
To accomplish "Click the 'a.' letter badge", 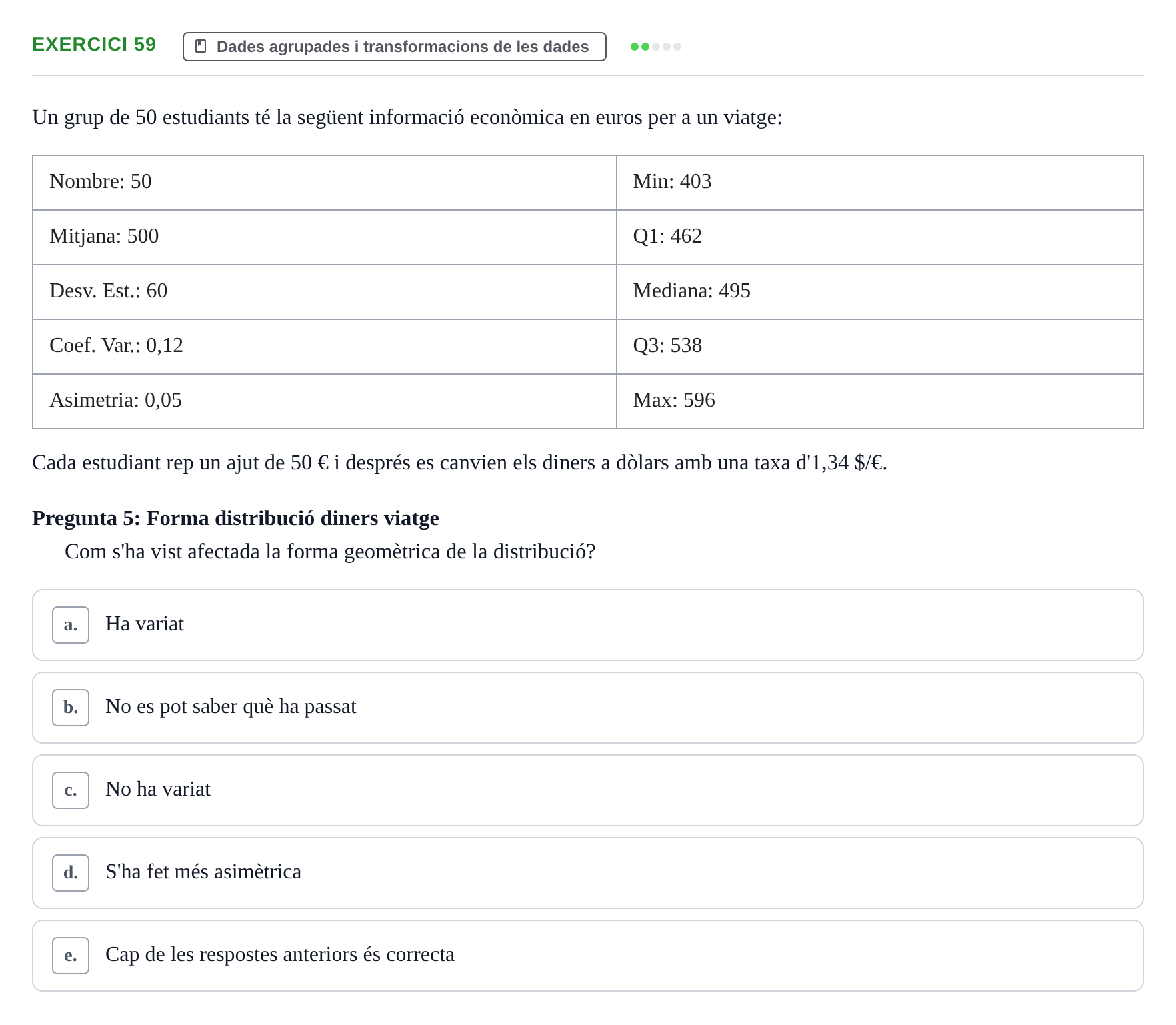I will click(x=71, y=625).
